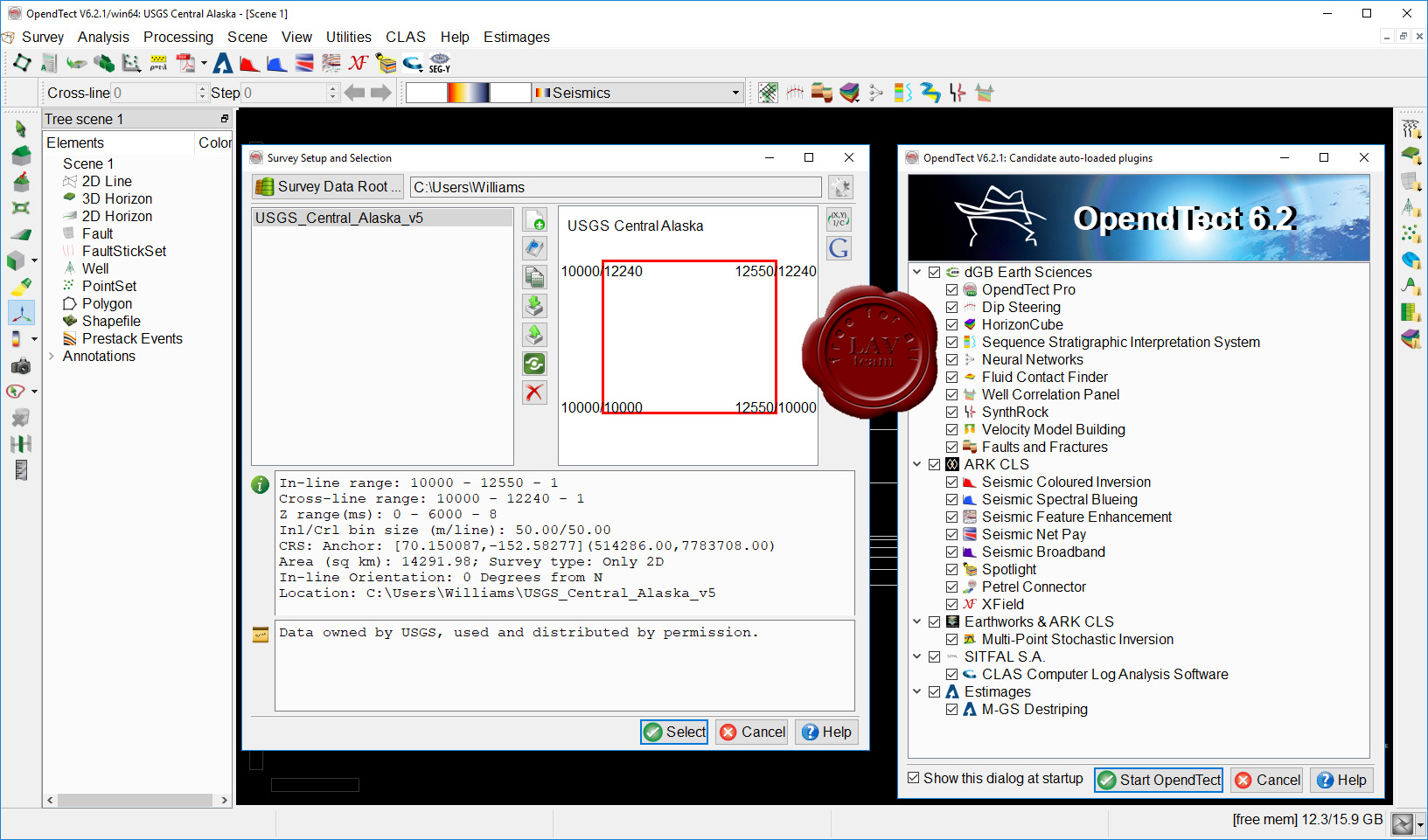Click the settings icon beside the data root path
Screen dimensions: 1428x840
click(x=840, y=187)
